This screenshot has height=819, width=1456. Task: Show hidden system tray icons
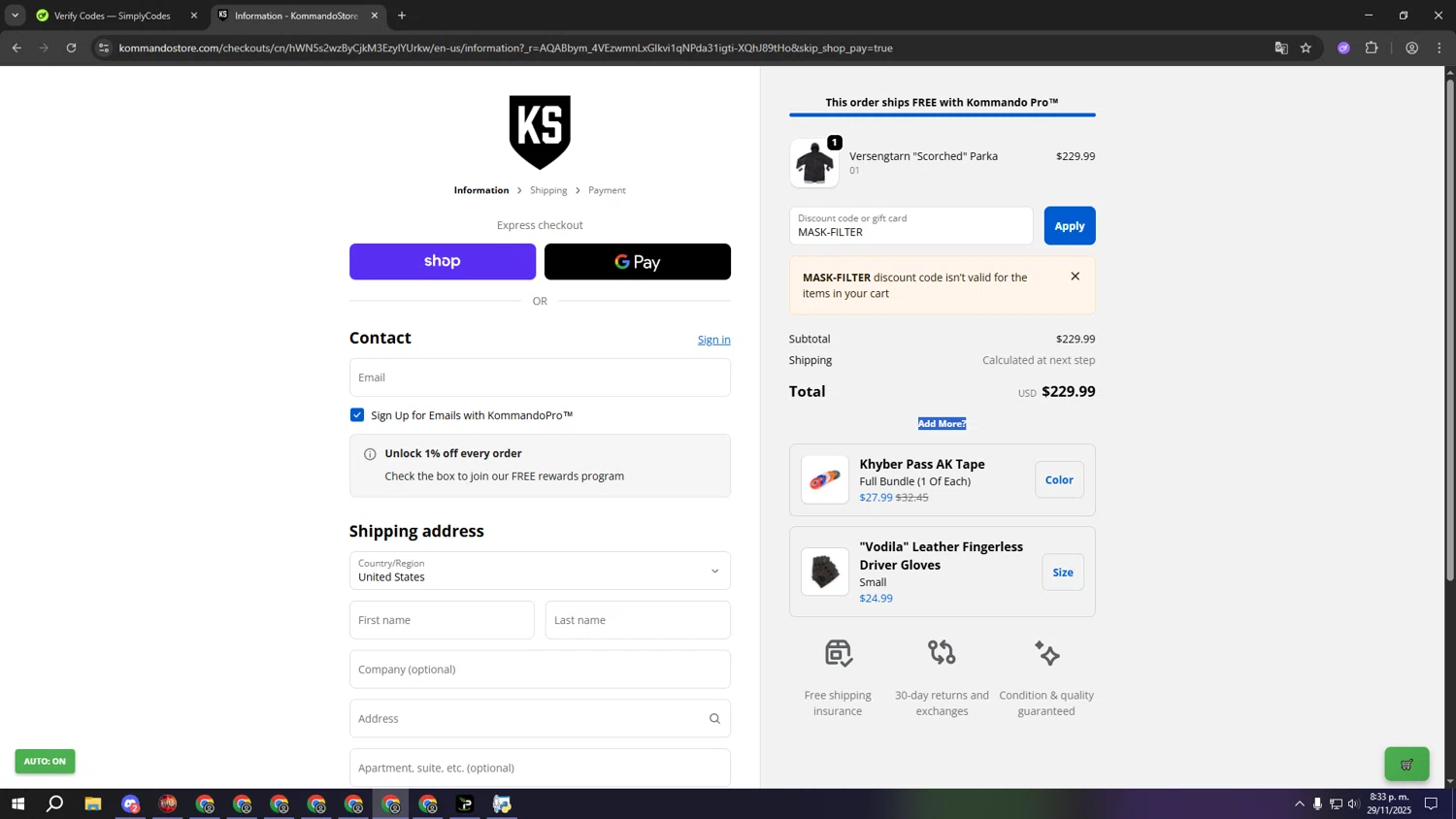click(1299, 803)
